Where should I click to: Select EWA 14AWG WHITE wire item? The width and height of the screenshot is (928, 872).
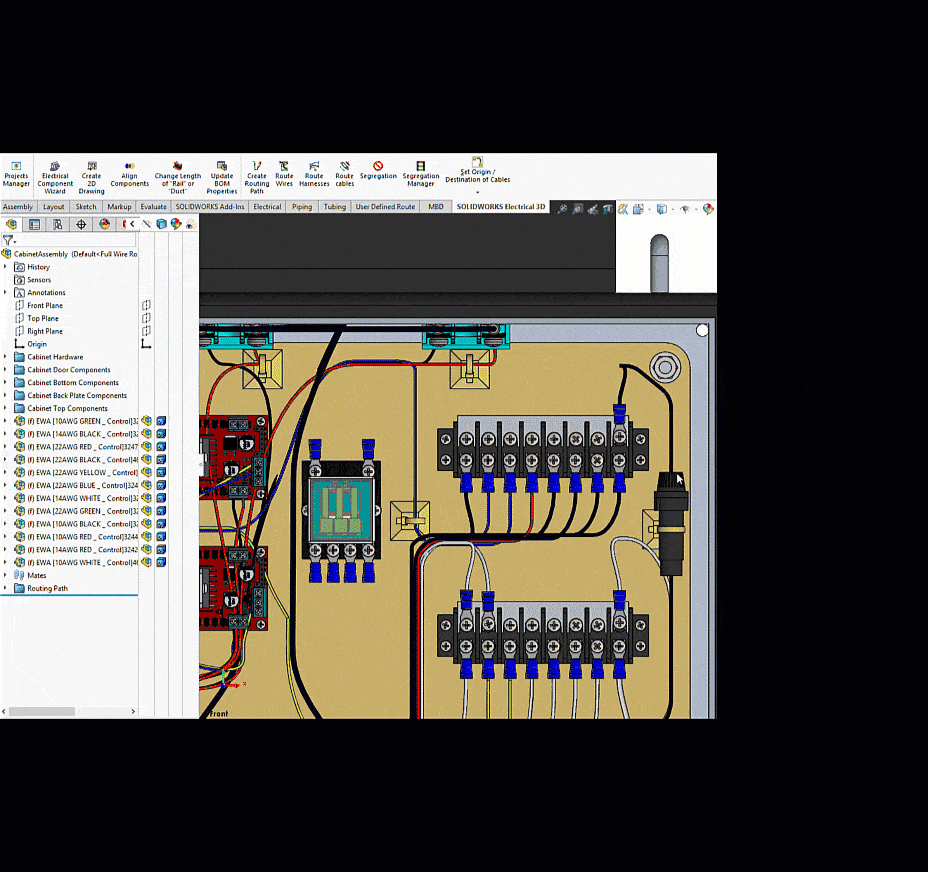point(78,498)
